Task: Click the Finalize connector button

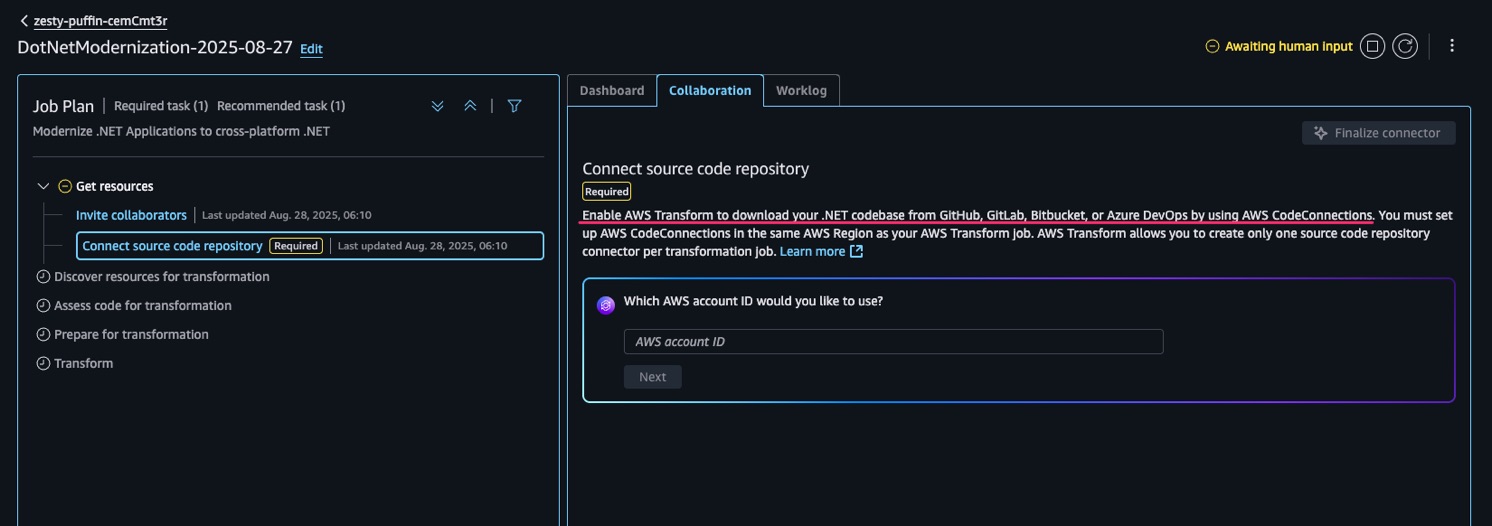Action: tap(1378, 133)
